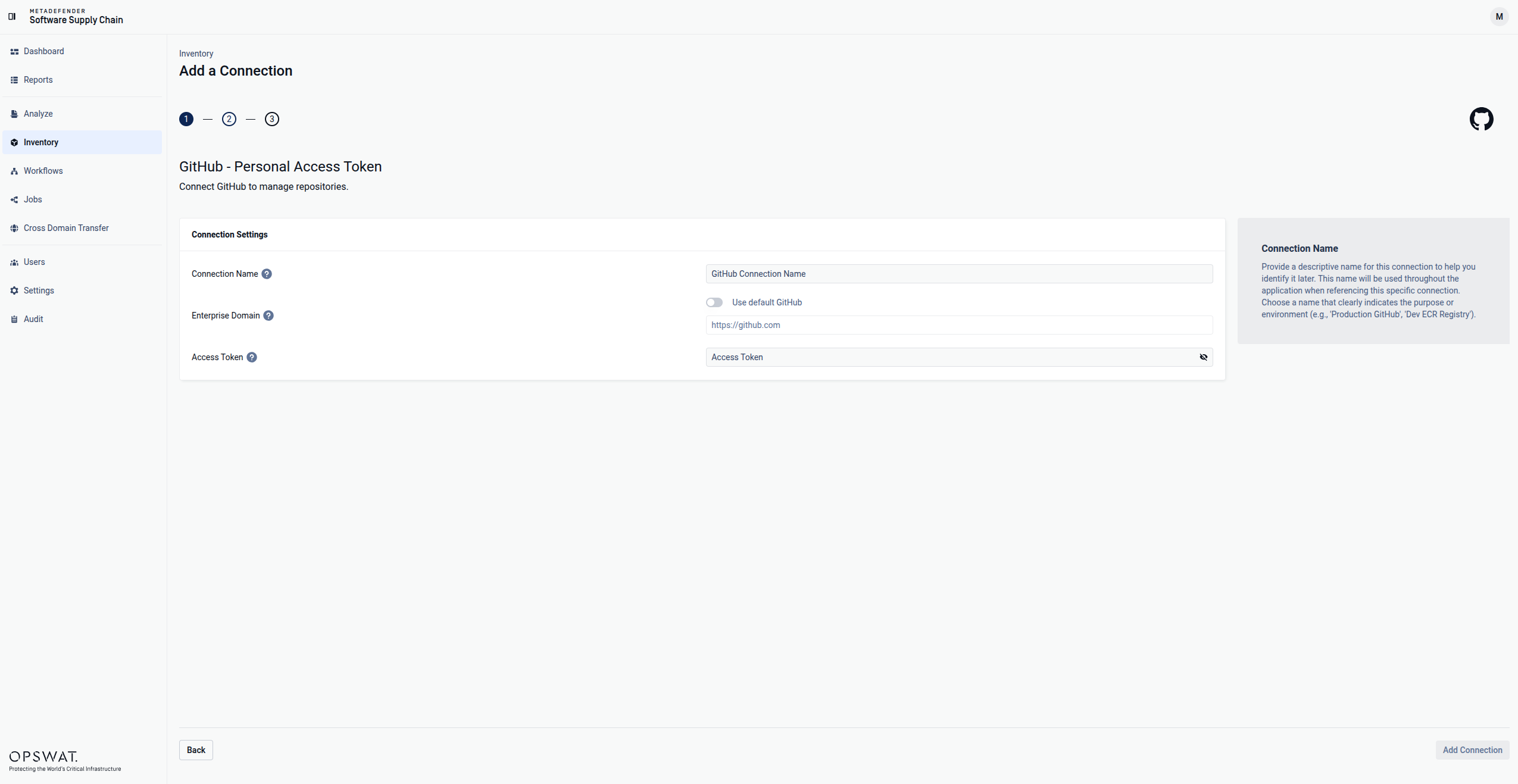
Task: Click the Add a Connection page title
Action: [236, 71]
